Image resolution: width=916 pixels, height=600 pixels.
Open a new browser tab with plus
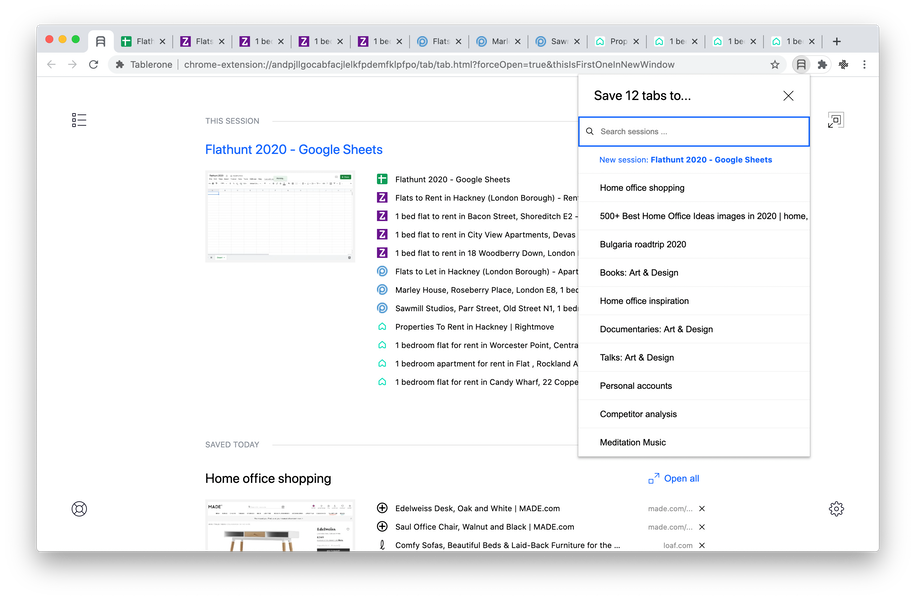click(837, 42)
